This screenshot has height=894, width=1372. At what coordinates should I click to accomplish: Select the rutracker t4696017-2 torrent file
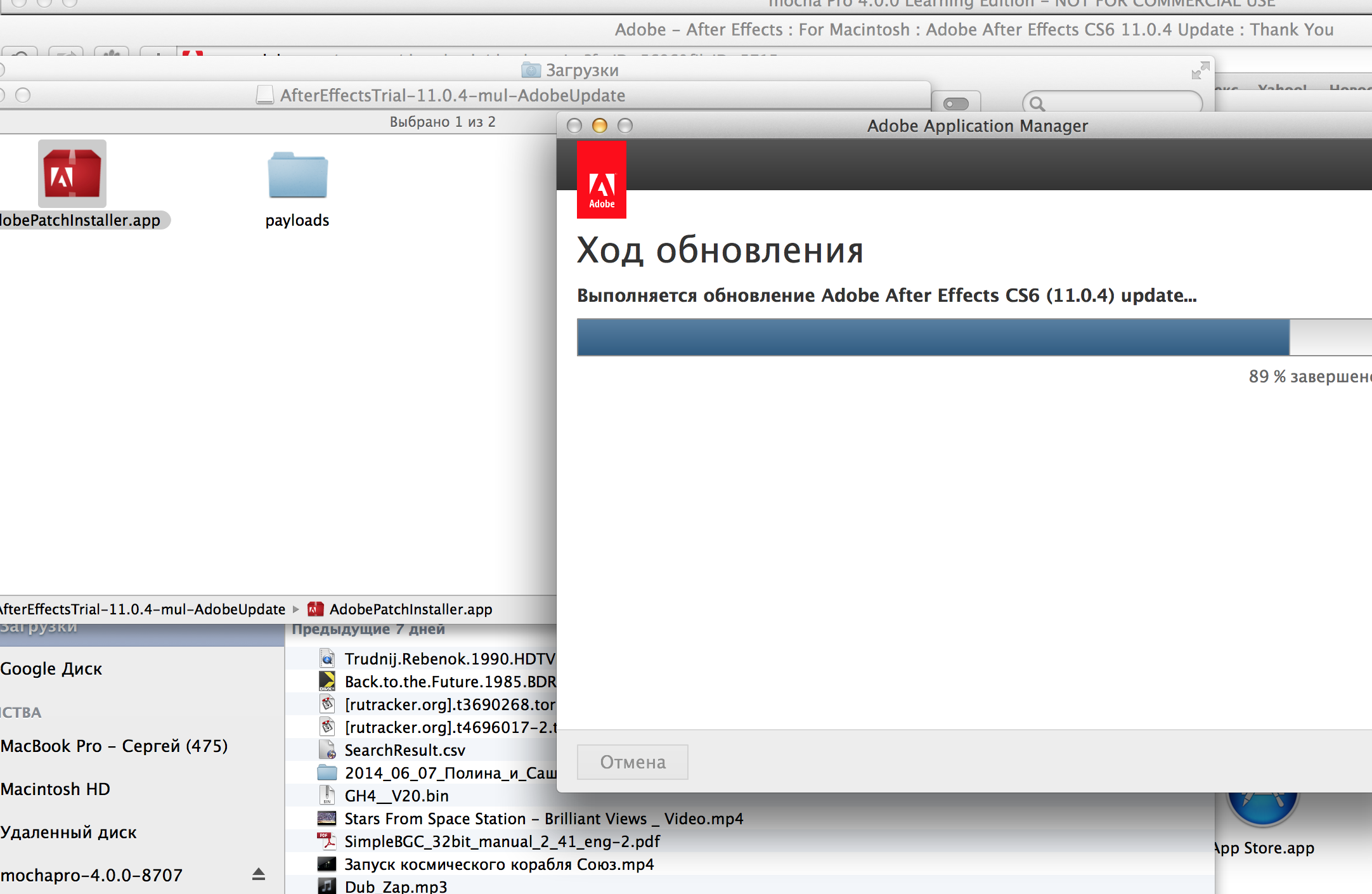tap(421, 727)
